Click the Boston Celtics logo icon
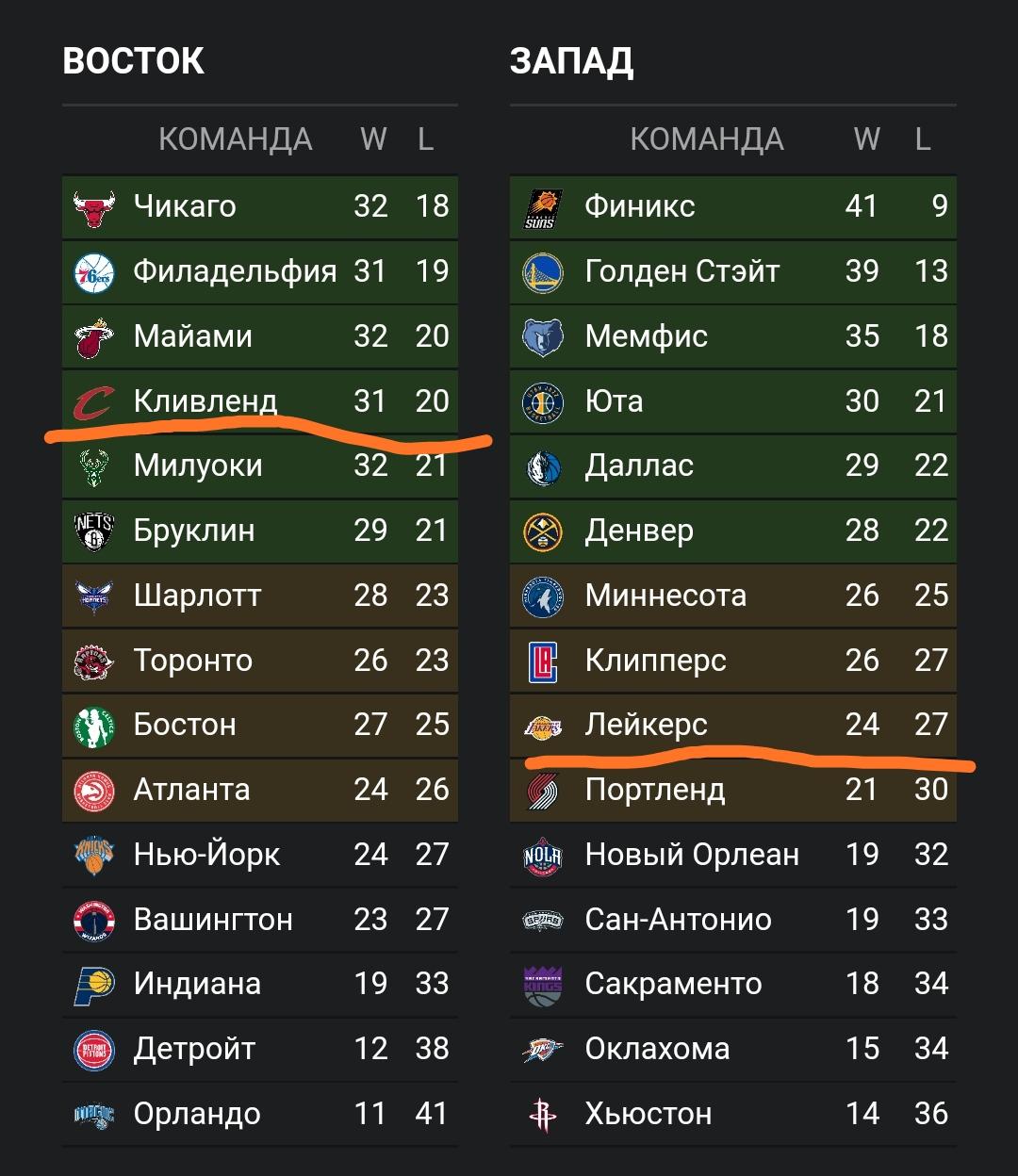Viewport: 1018px width, 1176px height. coord(94,727)
